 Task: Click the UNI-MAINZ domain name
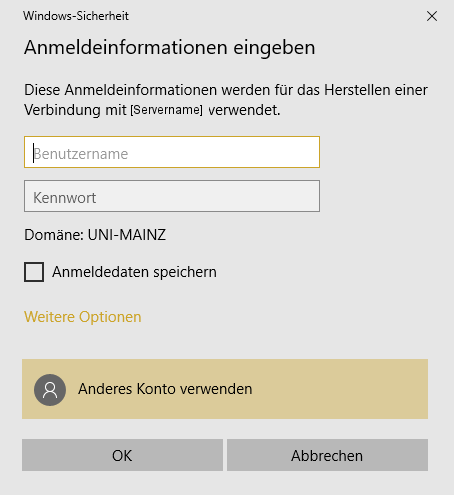click(127, 235)
